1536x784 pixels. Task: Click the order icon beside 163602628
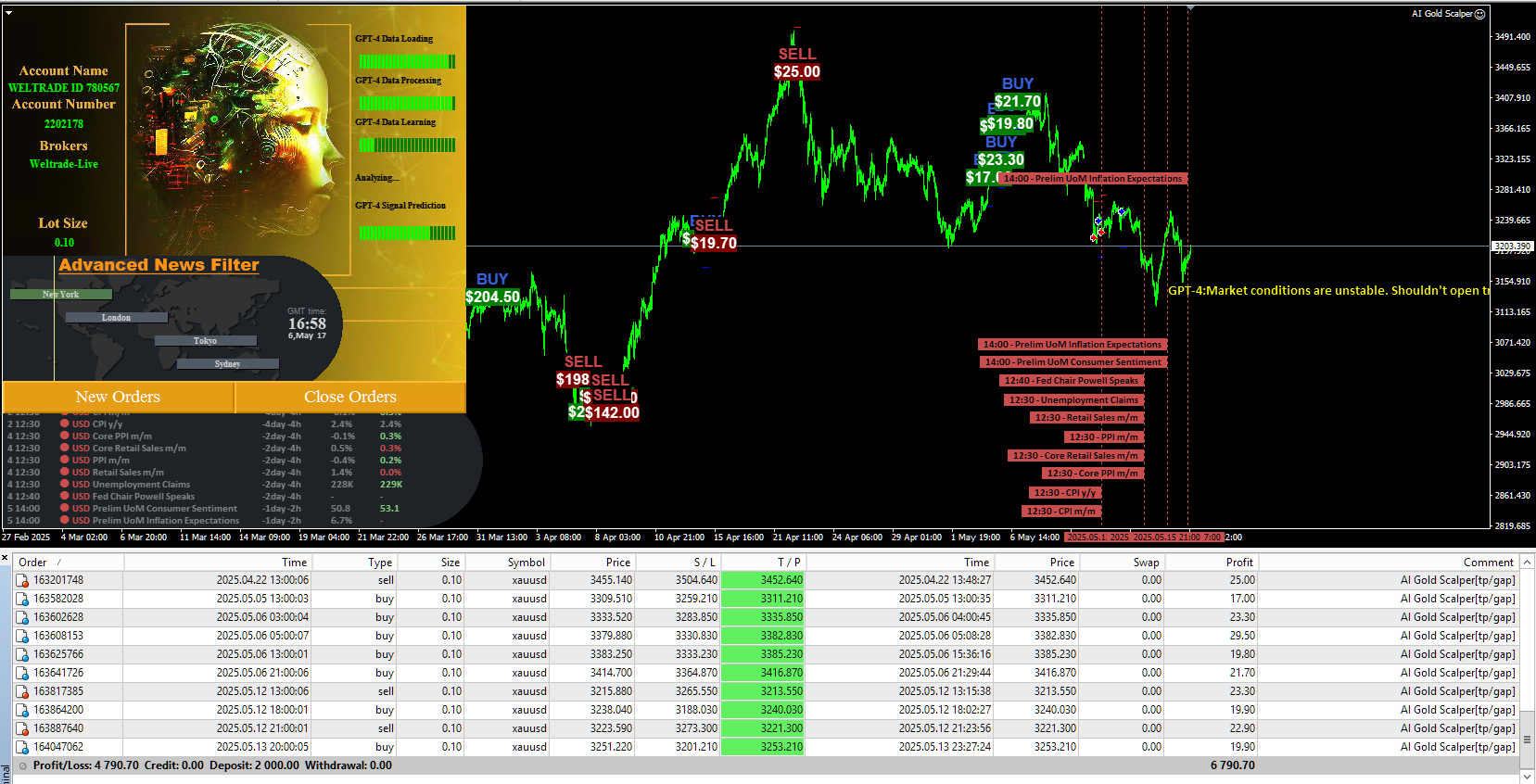point(22,617)
